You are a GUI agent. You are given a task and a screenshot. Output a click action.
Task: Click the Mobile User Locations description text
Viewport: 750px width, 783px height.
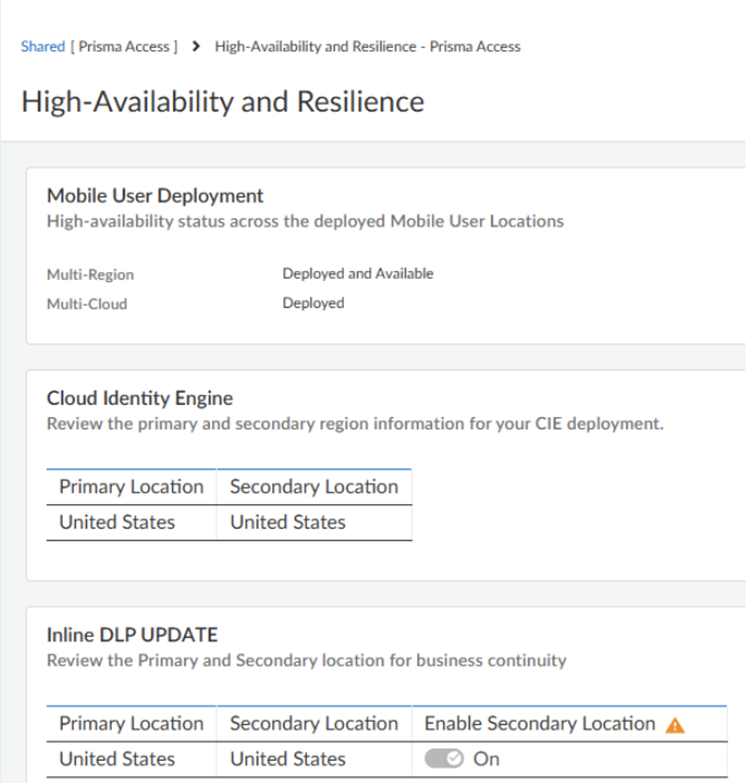pos(305,221)
